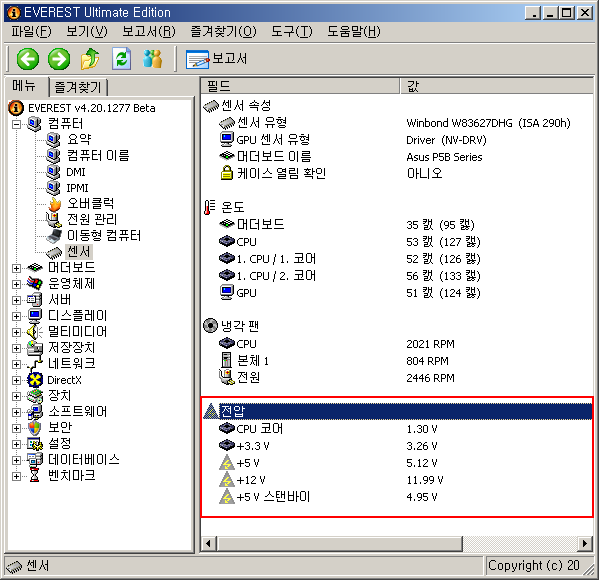Expand the DirectX tree node

(16, 380)
